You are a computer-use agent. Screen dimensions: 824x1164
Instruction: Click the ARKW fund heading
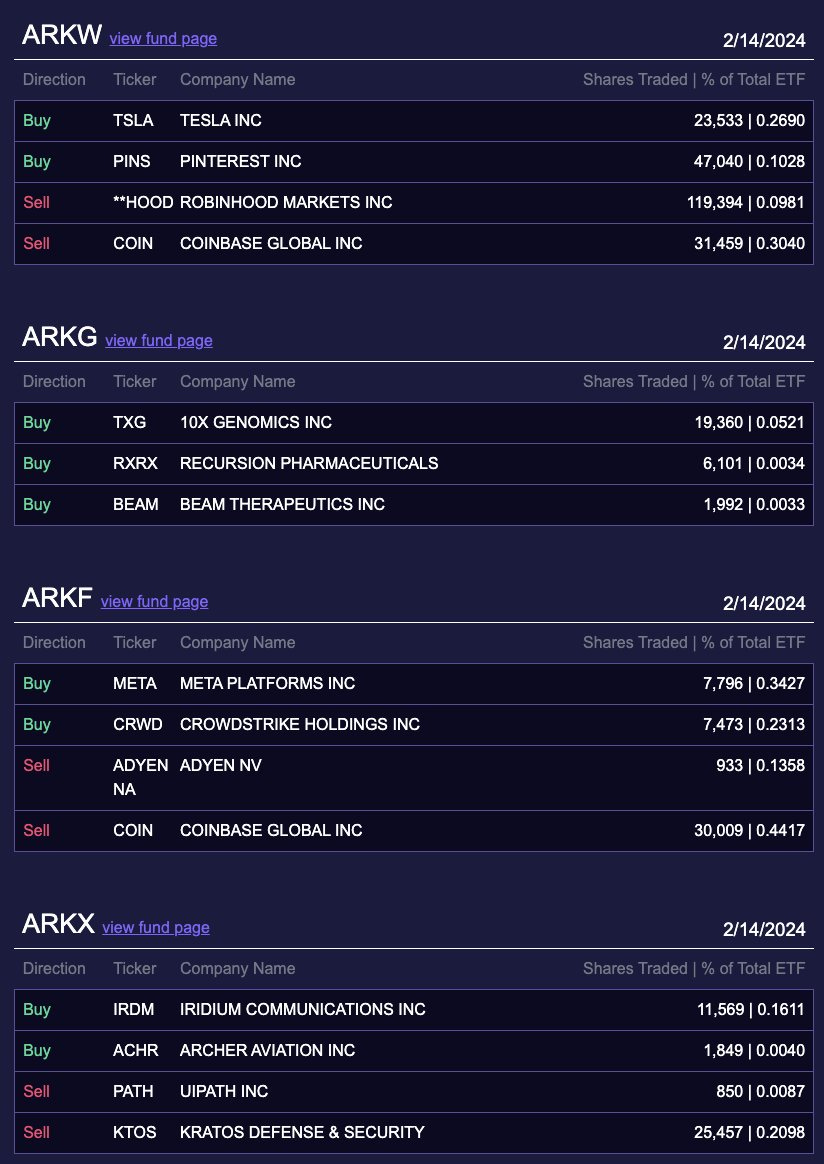click(x=62, y=35)
